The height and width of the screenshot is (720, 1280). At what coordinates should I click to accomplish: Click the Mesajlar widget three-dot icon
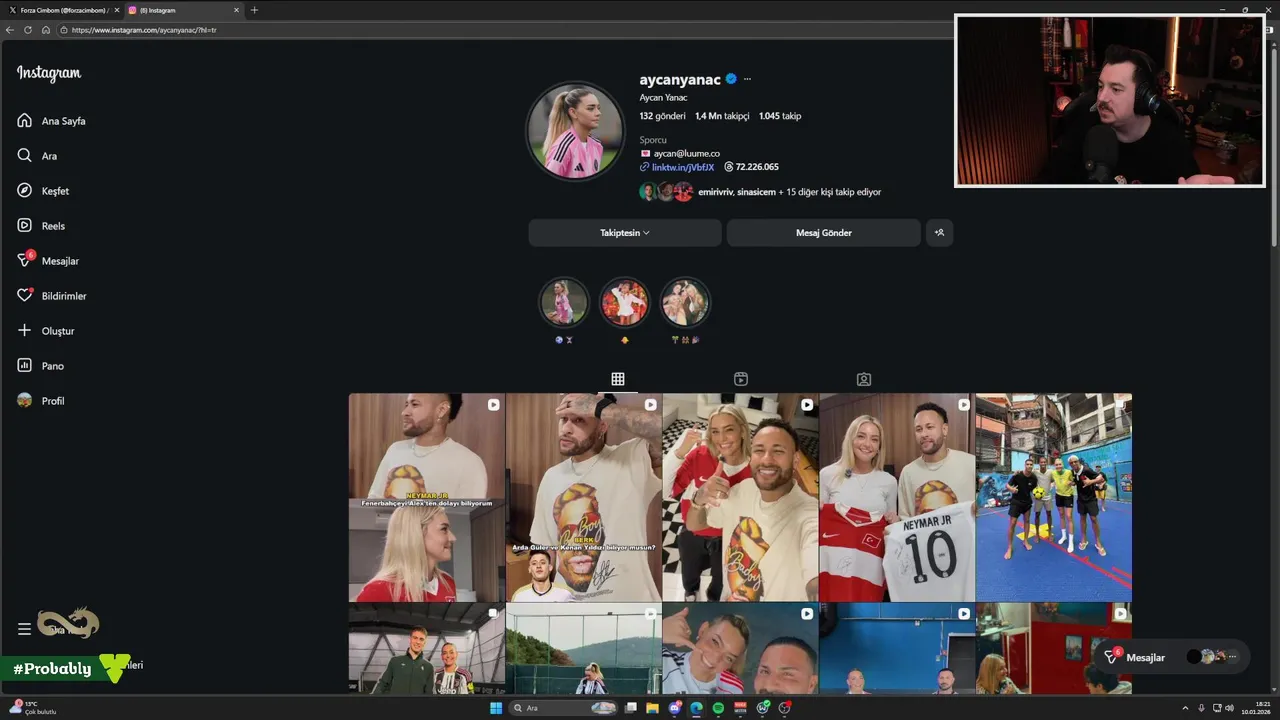pyautogui.click(x=1233, y=657)
